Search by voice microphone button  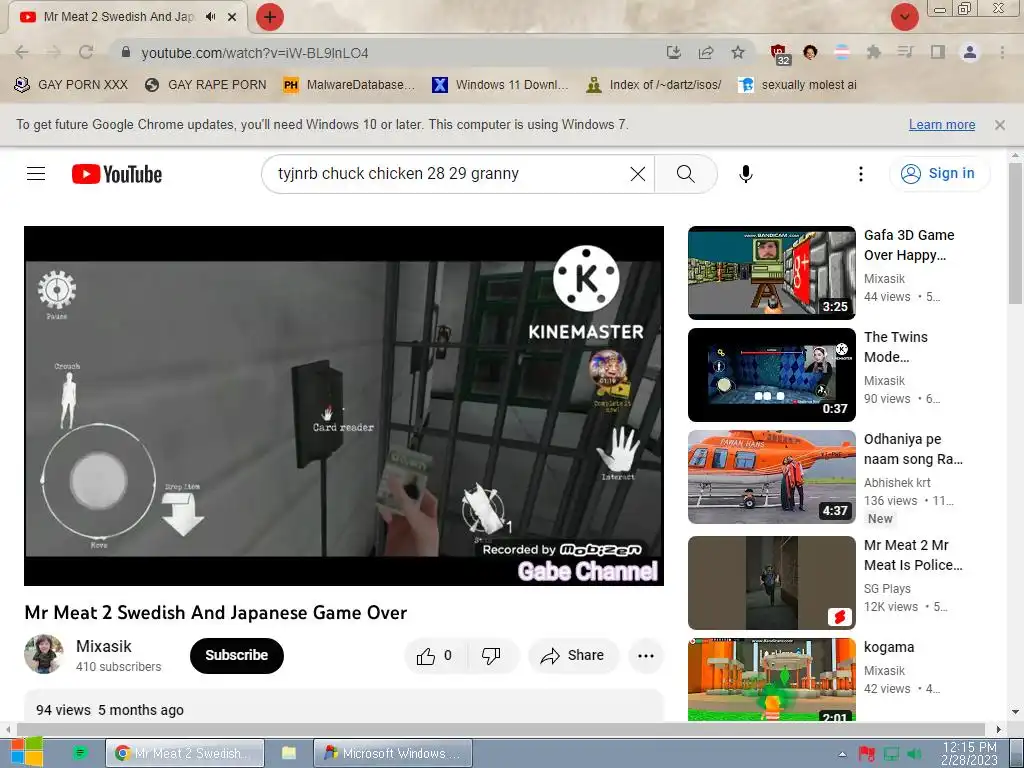tap(746, 174)
